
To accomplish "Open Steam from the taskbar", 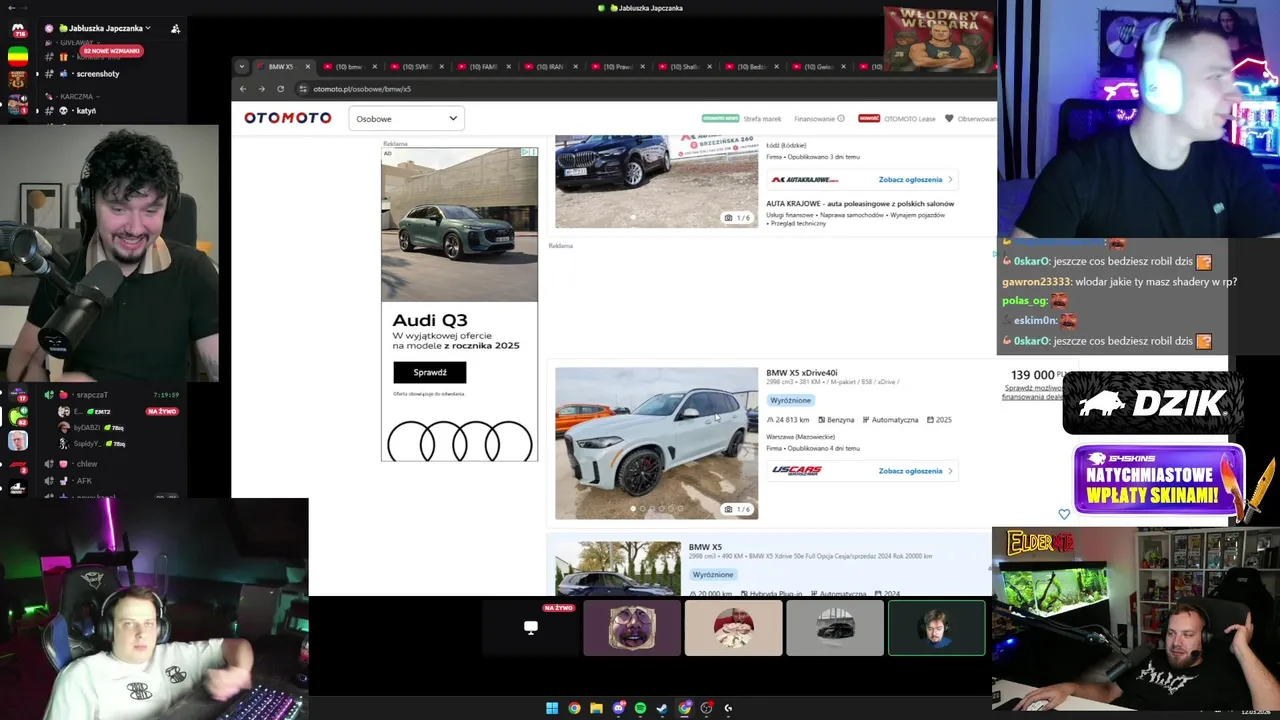I will (662, 708).
